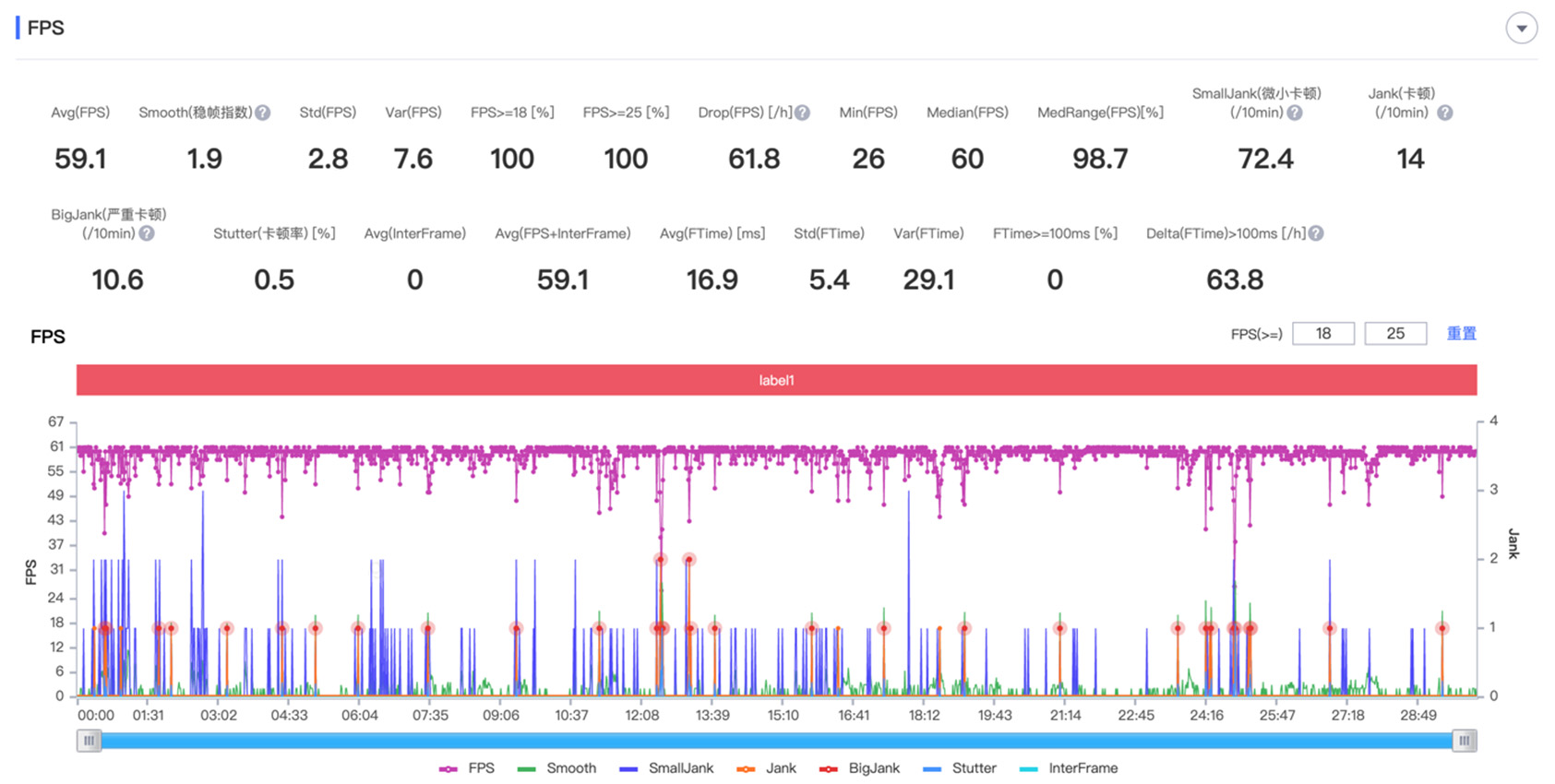Click the FTime>=100ms [%] label
The height and width of the screenshot is (784, 1555).
click(x=1055, y=233)
